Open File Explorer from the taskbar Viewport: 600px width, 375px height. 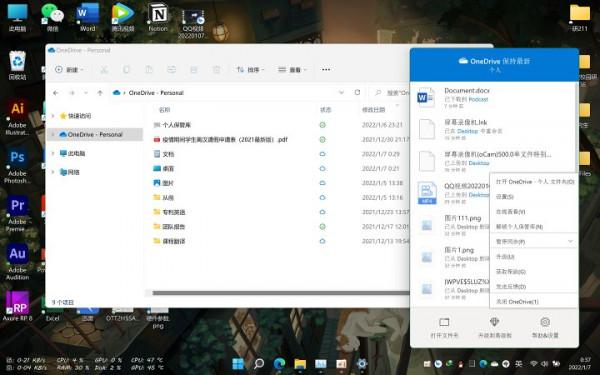[x=300, y=364]
